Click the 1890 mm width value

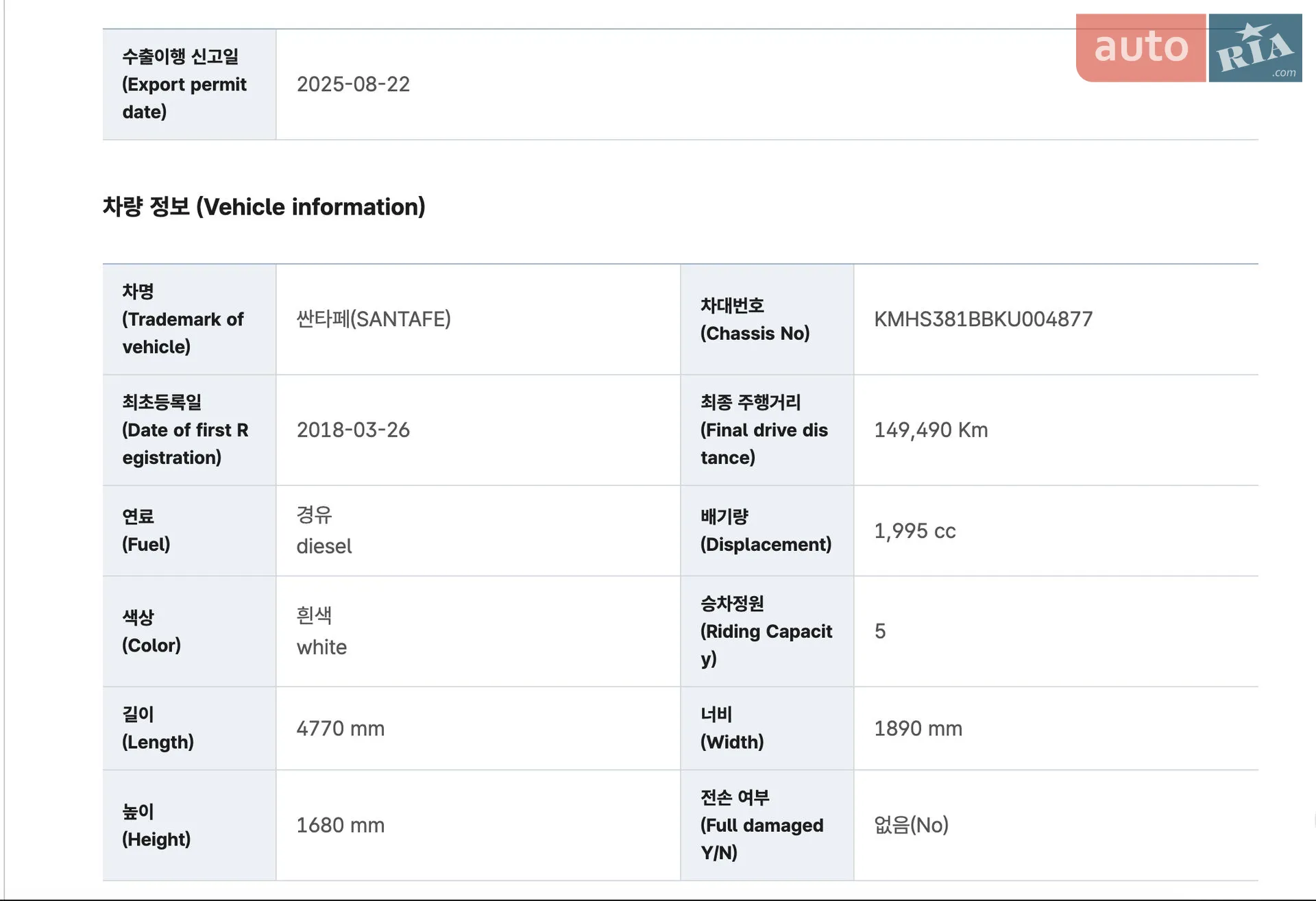pyautogui.click(x=918, y=728)
